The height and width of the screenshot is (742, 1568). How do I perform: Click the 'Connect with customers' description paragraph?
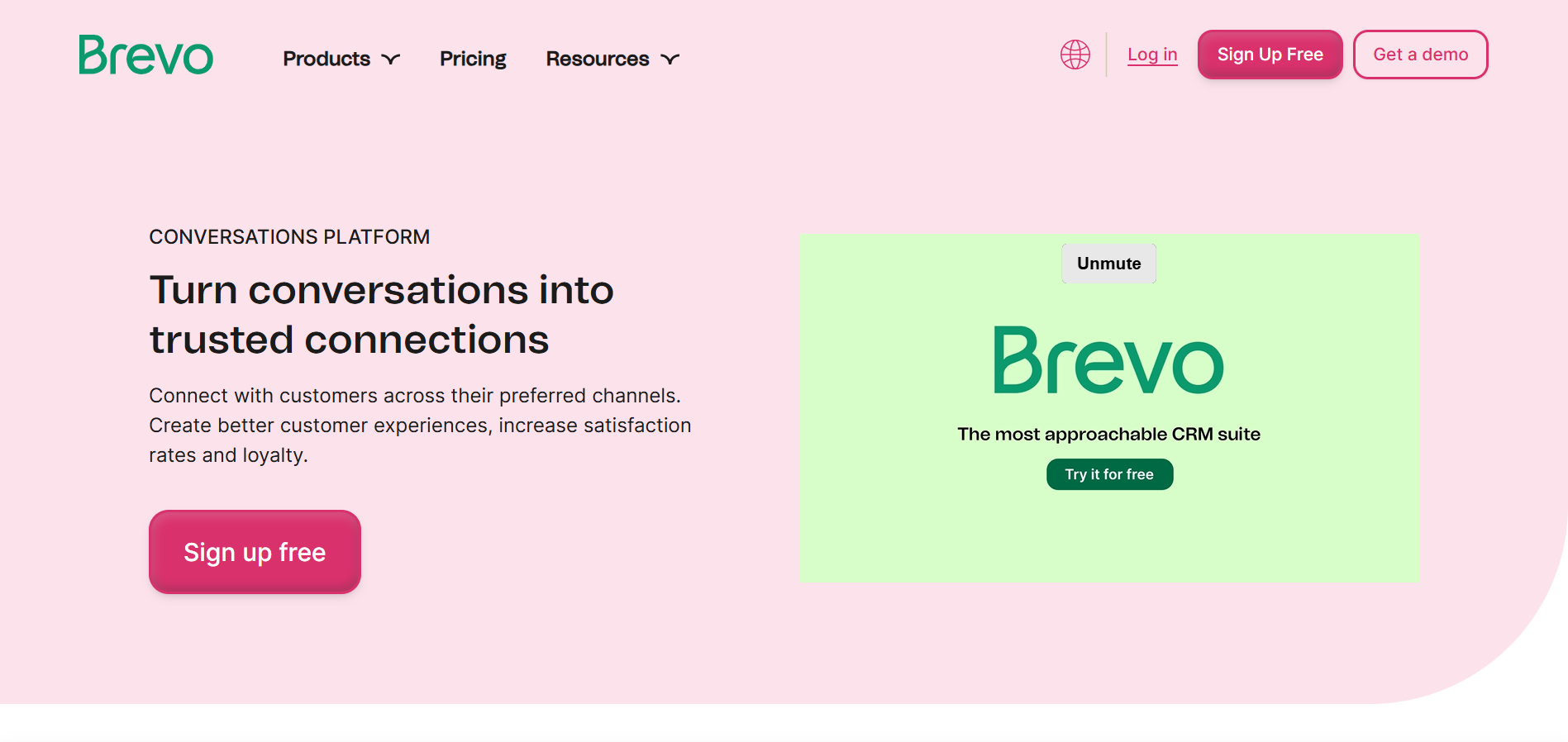420,426
